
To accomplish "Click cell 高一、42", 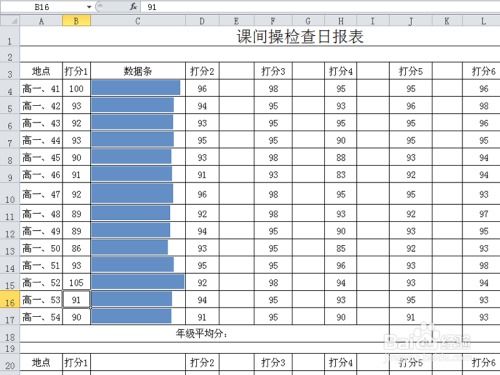I will (x=41, y=106).
